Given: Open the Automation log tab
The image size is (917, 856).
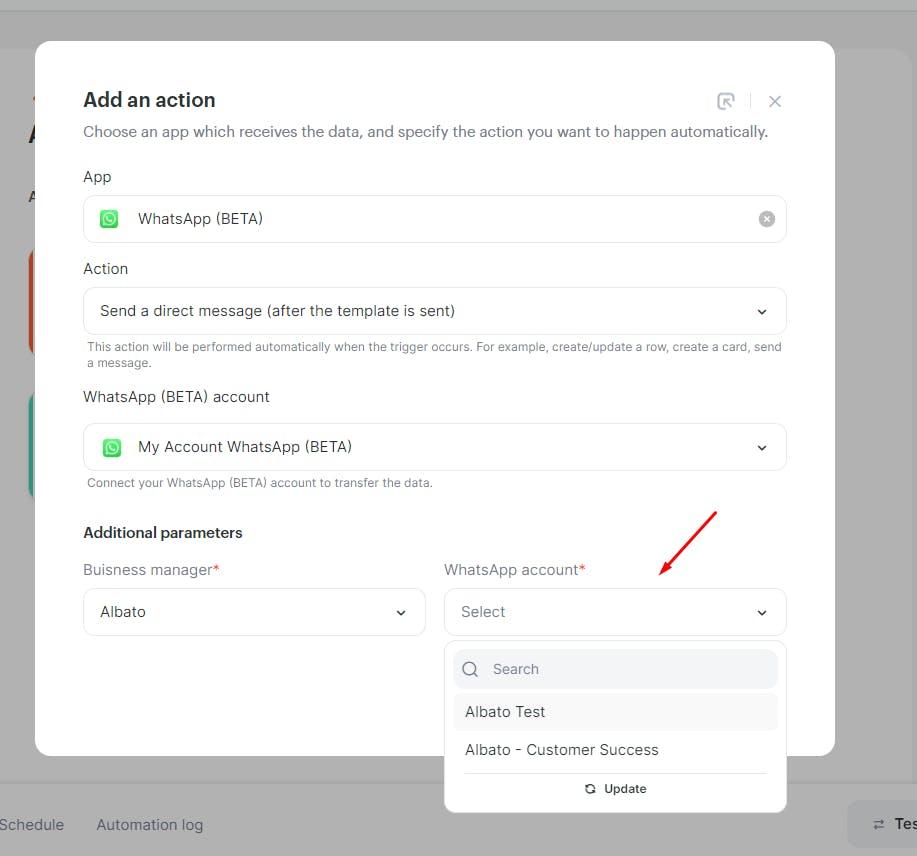Looking at the screenshot, I should [150, 825].
